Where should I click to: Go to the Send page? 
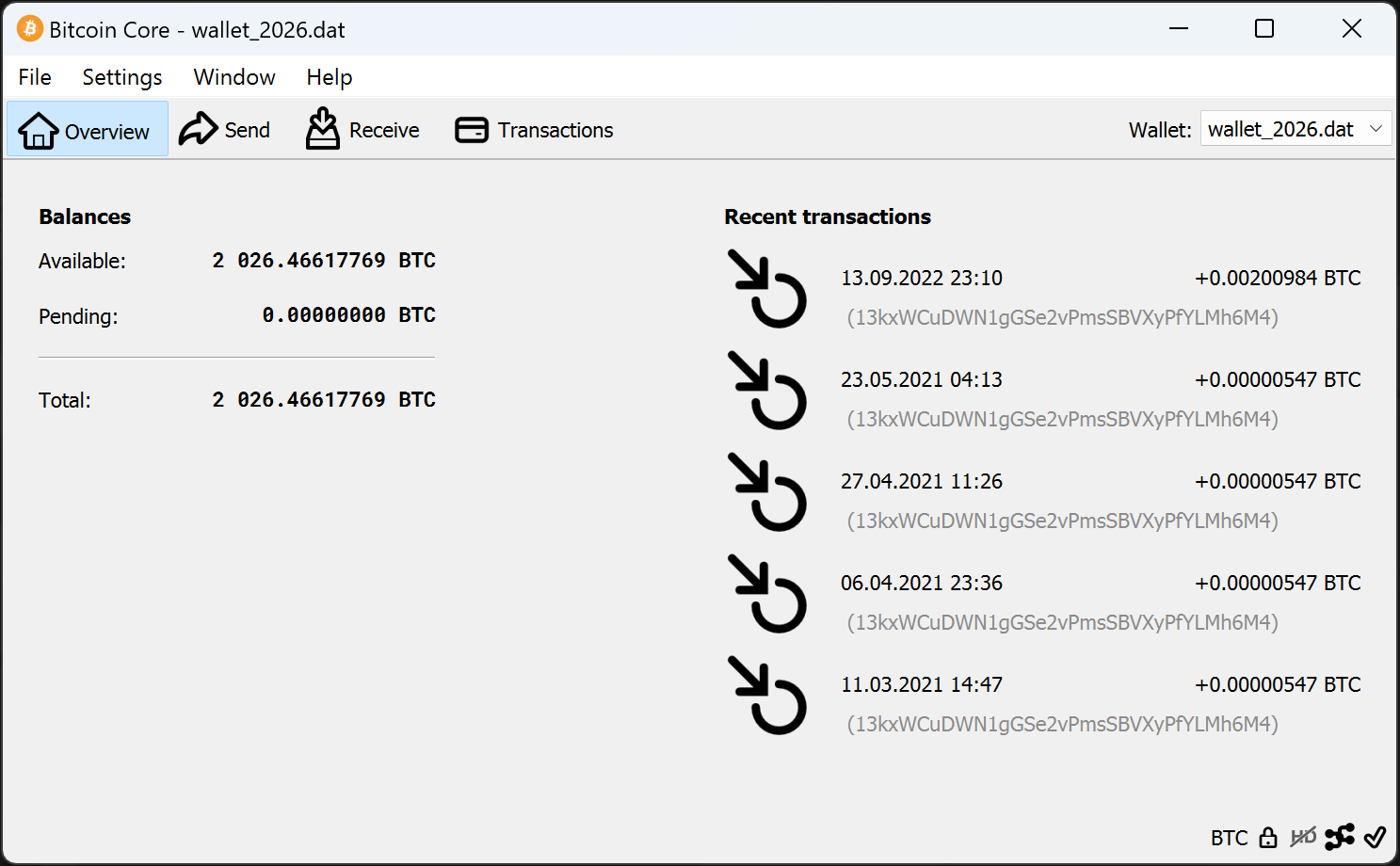225,130
